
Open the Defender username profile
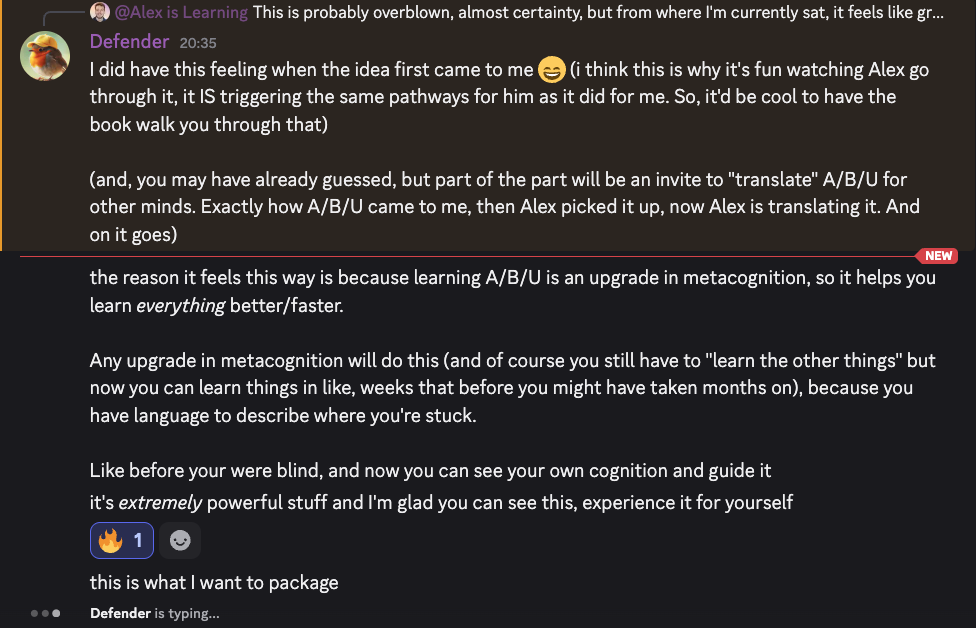[130, 42]
